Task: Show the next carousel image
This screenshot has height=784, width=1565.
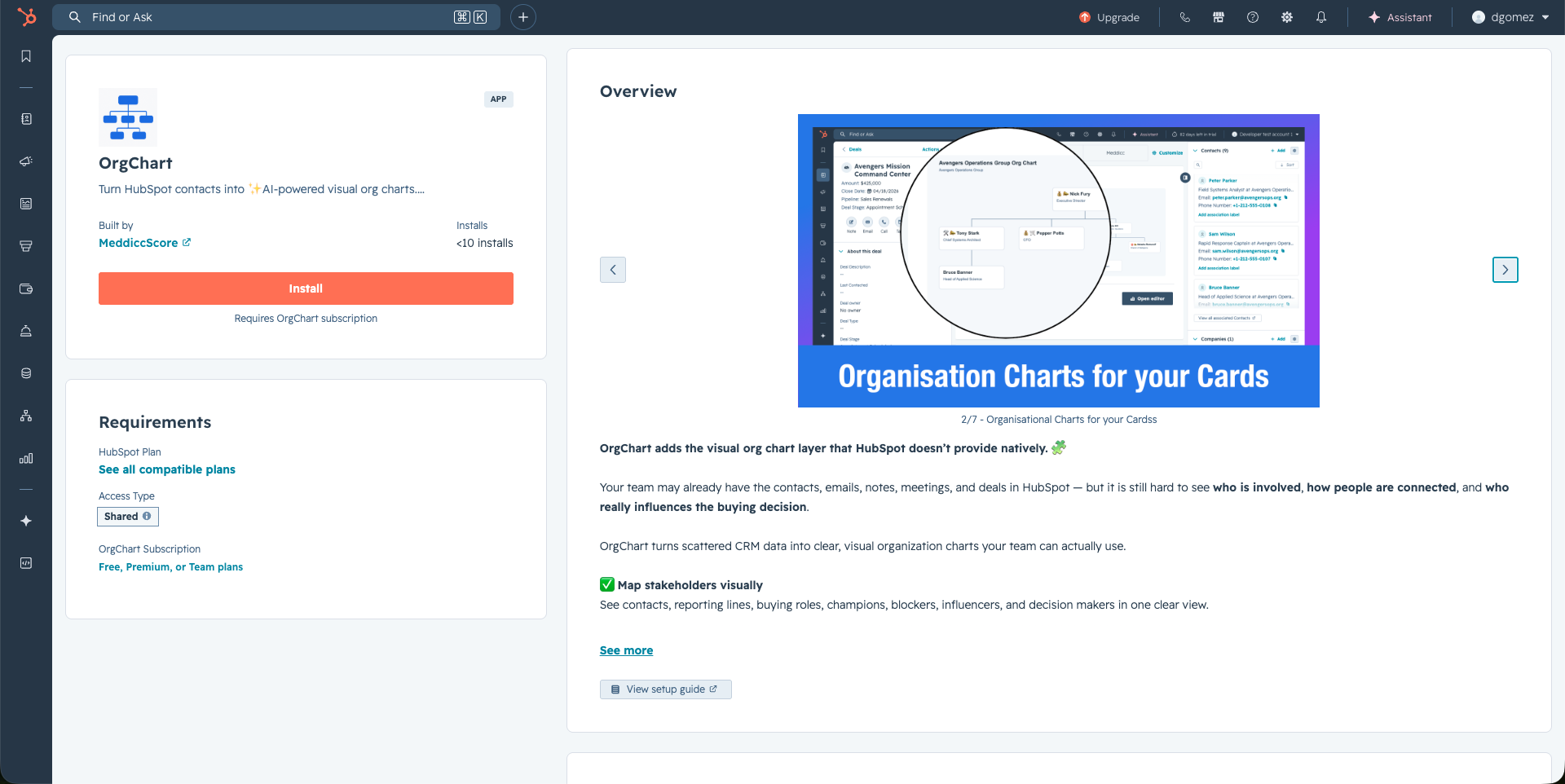Action: tap(1505, 270)
